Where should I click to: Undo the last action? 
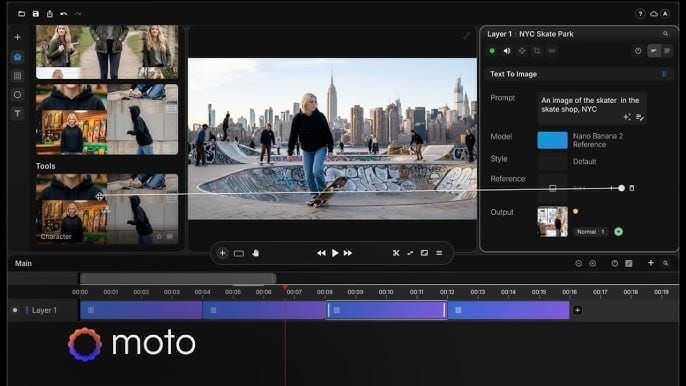(x=63, y=14)
